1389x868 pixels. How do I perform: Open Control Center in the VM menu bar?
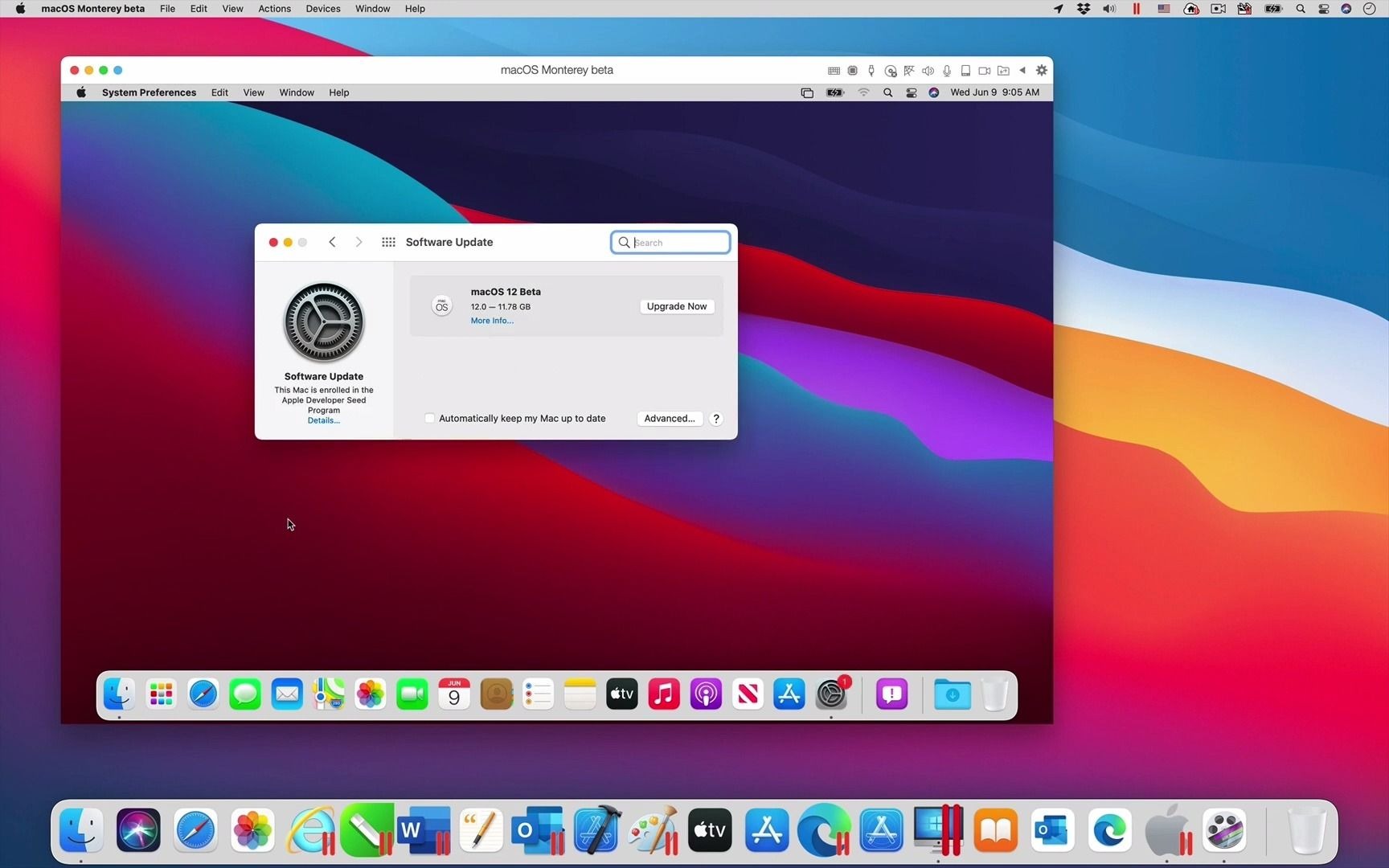[x=911, y=92]
